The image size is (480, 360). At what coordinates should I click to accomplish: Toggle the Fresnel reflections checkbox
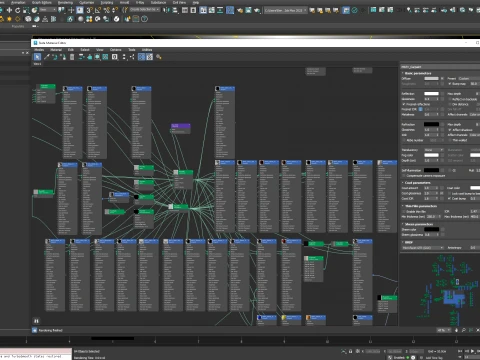coord(404,104)
